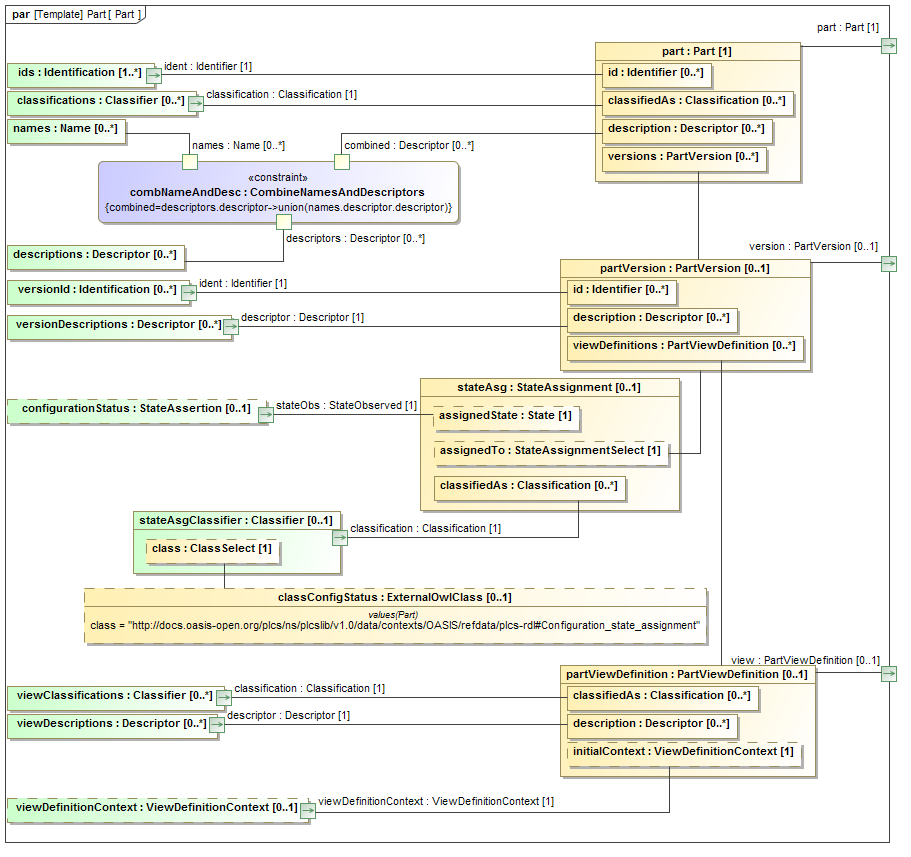Click the port on configurationStatus : StateAssertion block
The height and width of the screenshot is (857, 911).
tap(266, 414)
